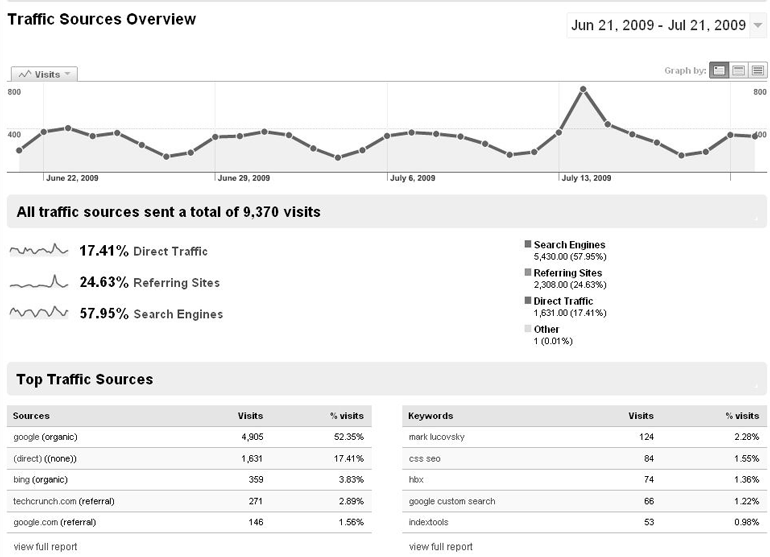Click the 2.28% cell in Keywords table
Image resolution: width=770 pixels, height=557 pixels.
tap(746, 437)
